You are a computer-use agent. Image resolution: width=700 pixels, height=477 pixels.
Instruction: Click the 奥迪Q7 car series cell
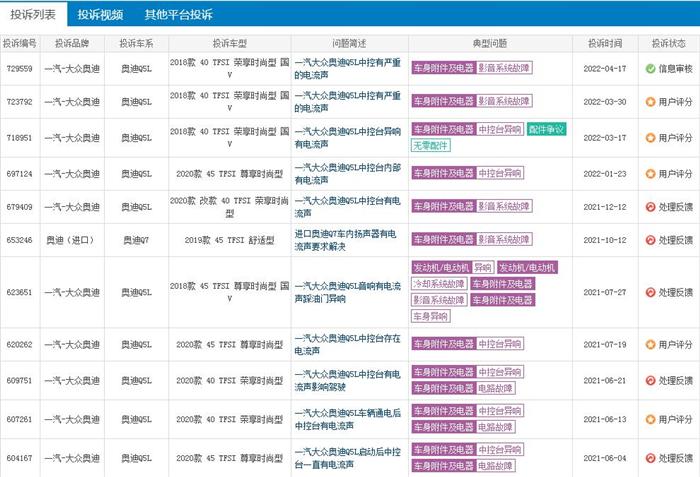point(136,240)
